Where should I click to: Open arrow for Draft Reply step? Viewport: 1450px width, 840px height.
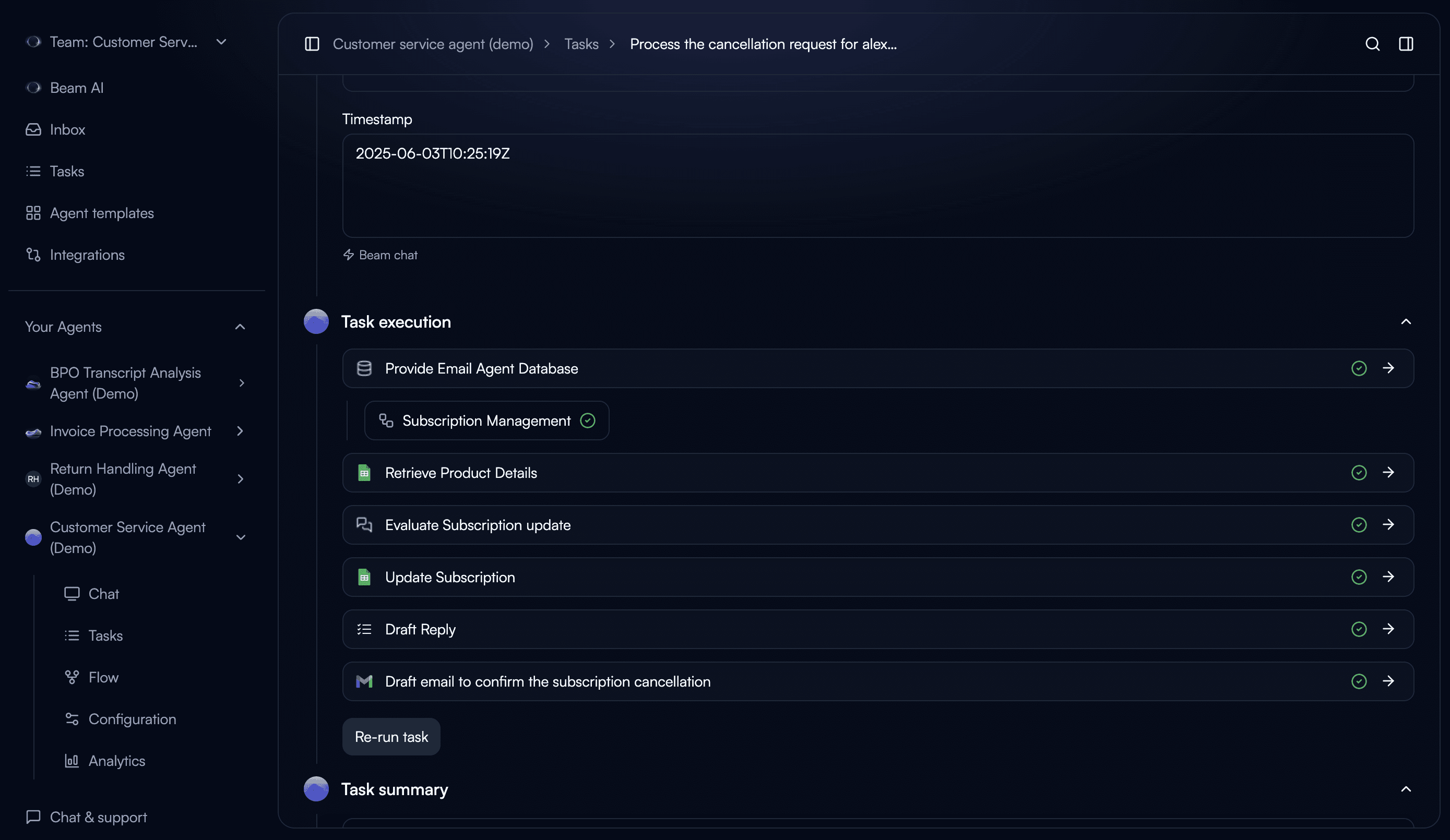1388,629
